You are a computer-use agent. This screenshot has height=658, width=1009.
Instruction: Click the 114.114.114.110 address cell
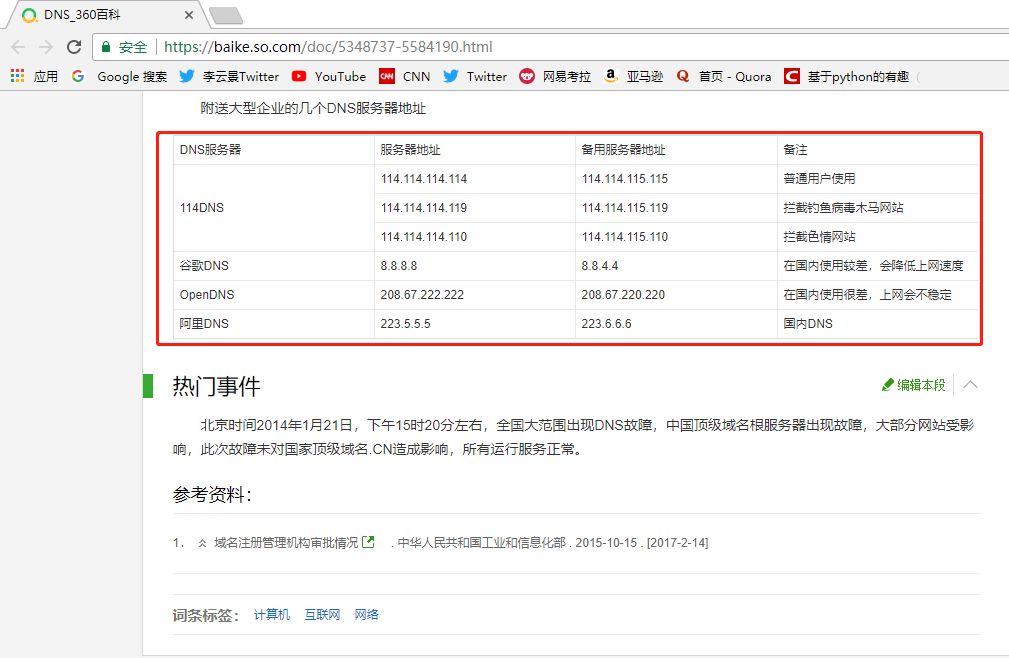(474, 237)
